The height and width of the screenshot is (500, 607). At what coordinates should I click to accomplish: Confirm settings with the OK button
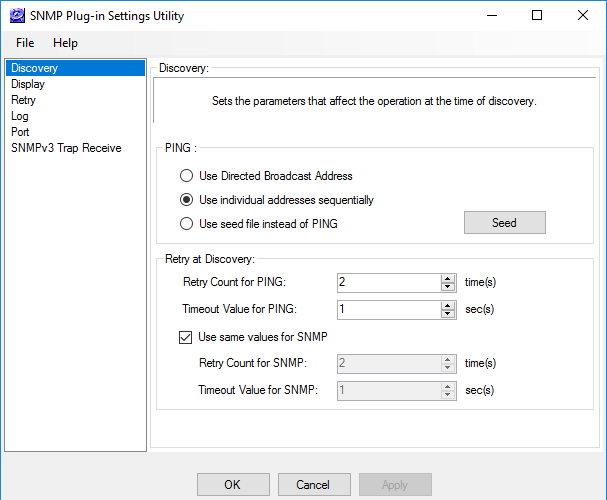(233, 485)
